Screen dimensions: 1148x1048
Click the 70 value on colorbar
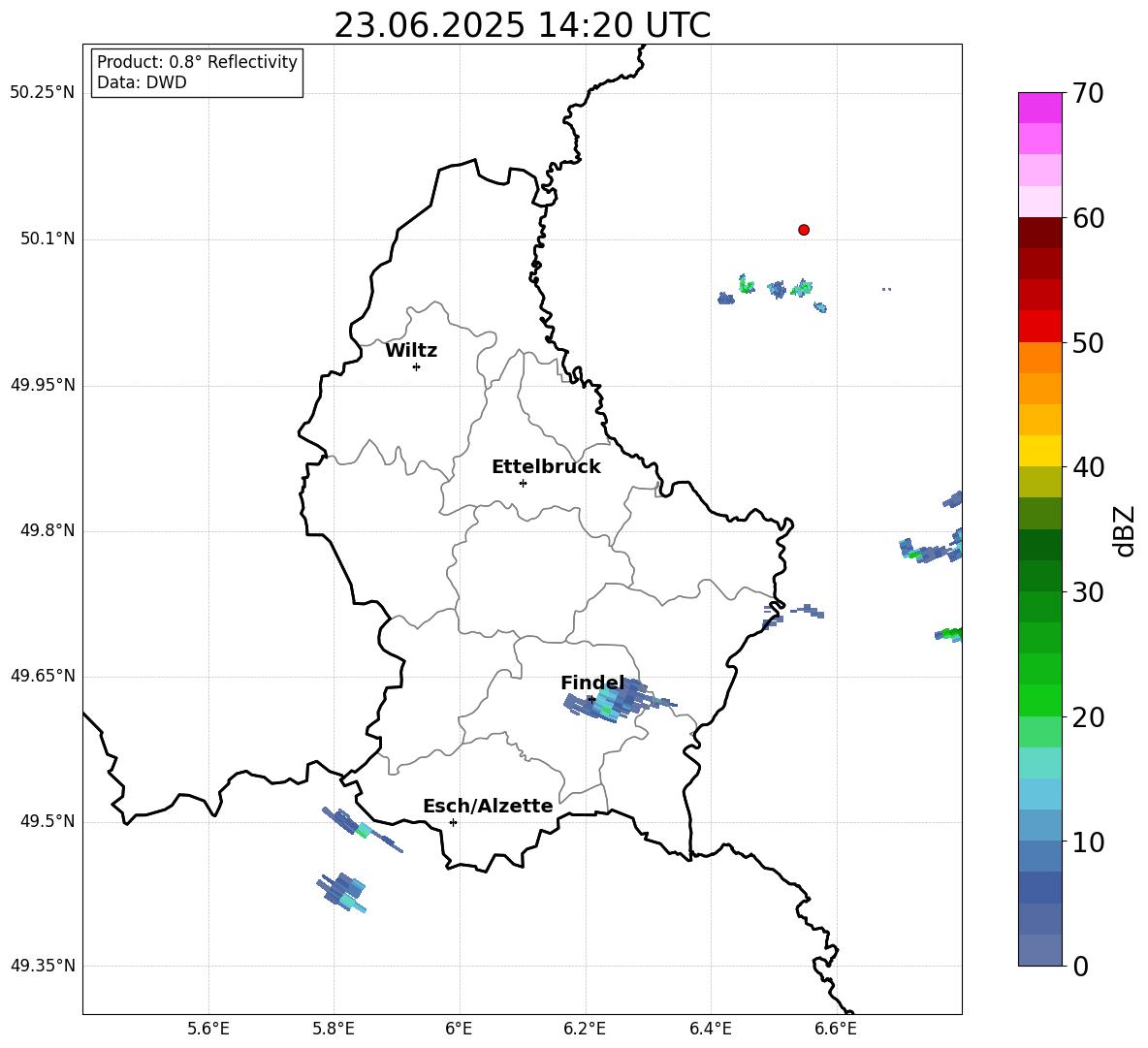click(1088, 94)
